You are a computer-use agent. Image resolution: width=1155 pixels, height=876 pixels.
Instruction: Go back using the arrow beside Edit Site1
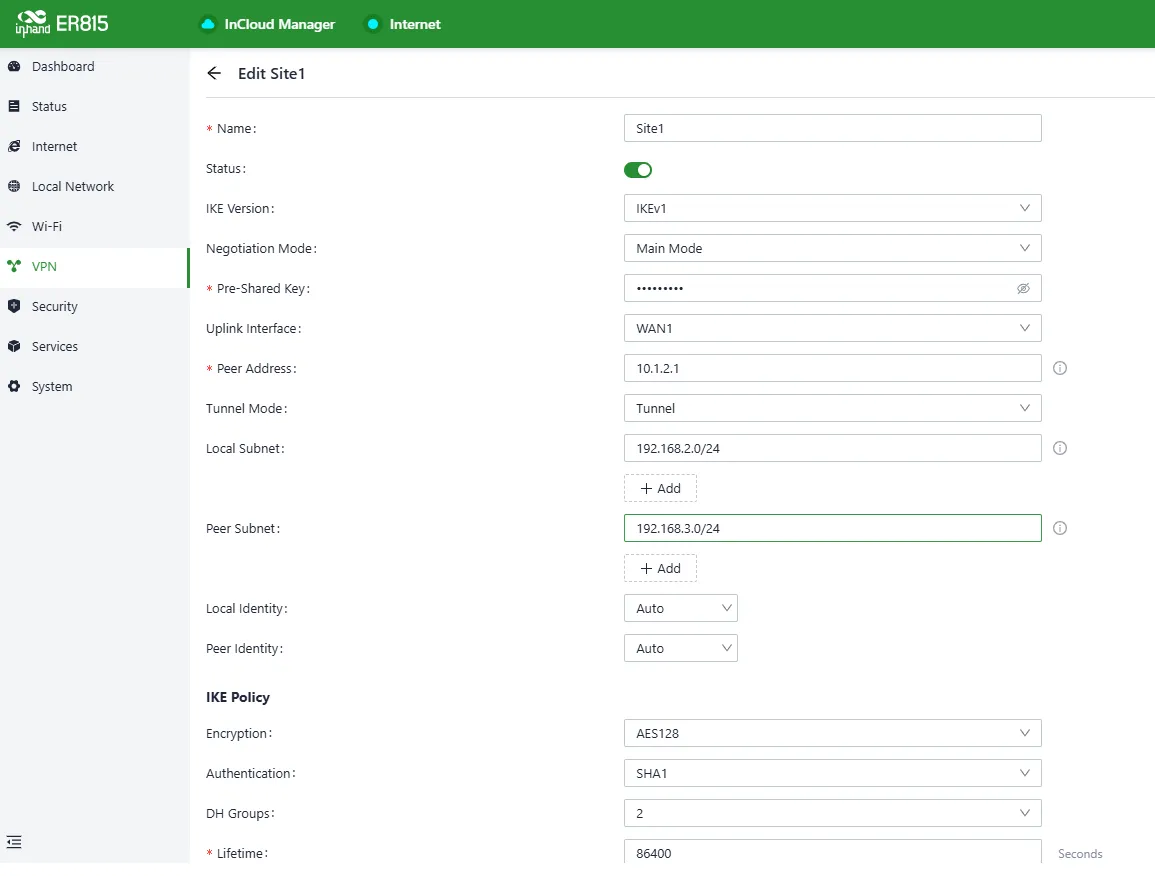pyautogui.click(x=214, y=73)
